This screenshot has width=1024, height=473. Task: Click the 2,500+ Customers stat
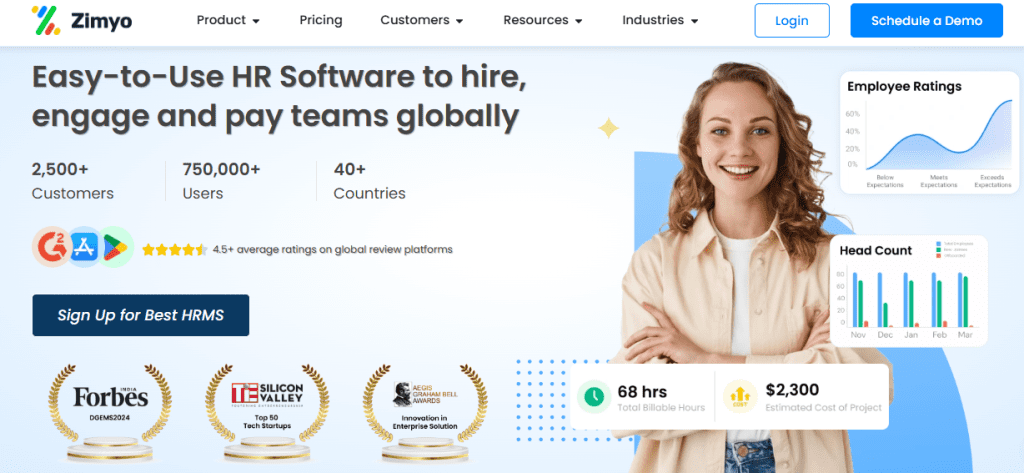pos(72,181)
